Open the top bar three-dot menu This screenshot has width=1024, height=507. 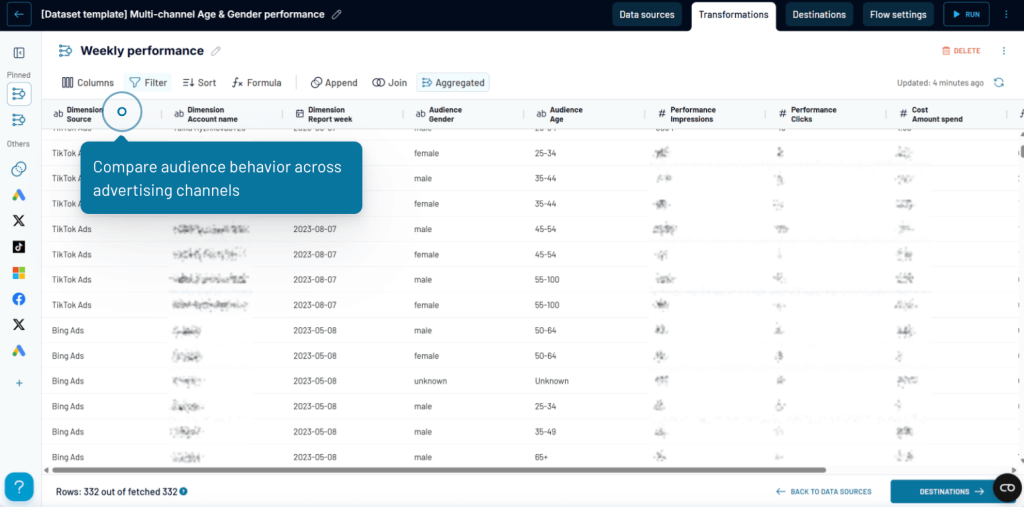tap(1005, 15)
